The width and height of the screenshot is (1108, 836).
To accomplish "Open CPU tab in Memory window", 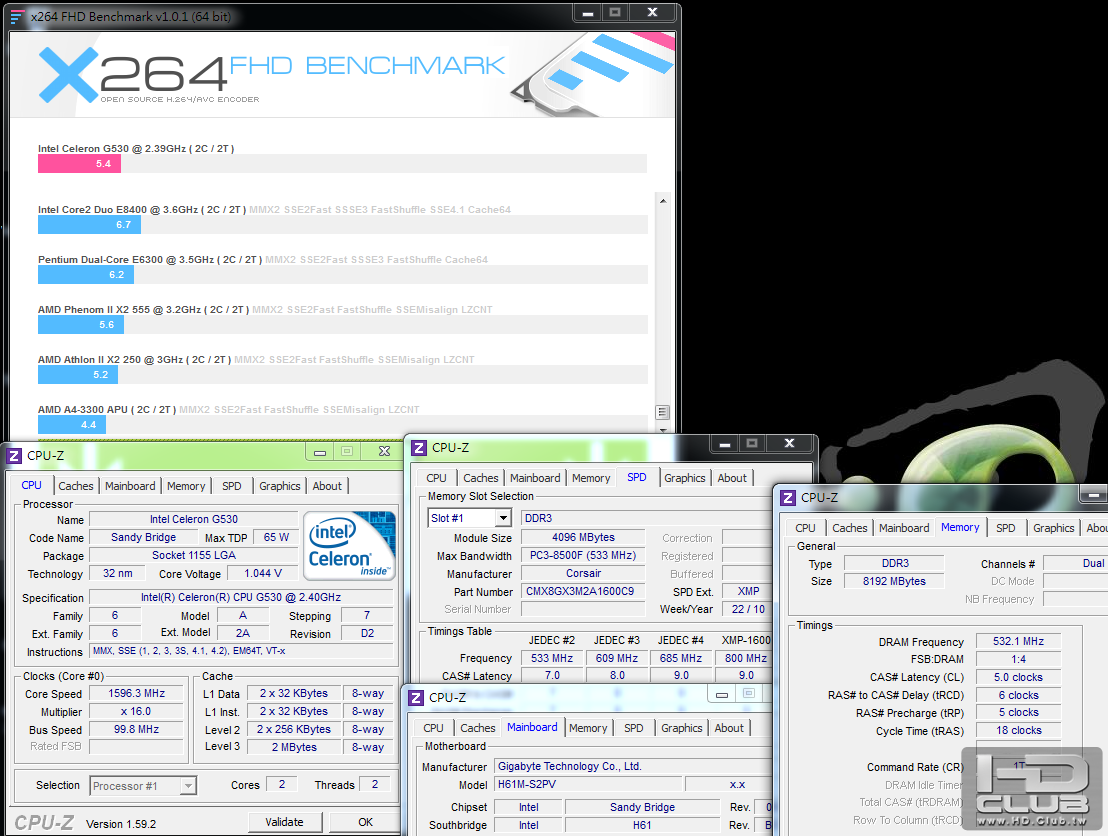I will tap(805, 529).
